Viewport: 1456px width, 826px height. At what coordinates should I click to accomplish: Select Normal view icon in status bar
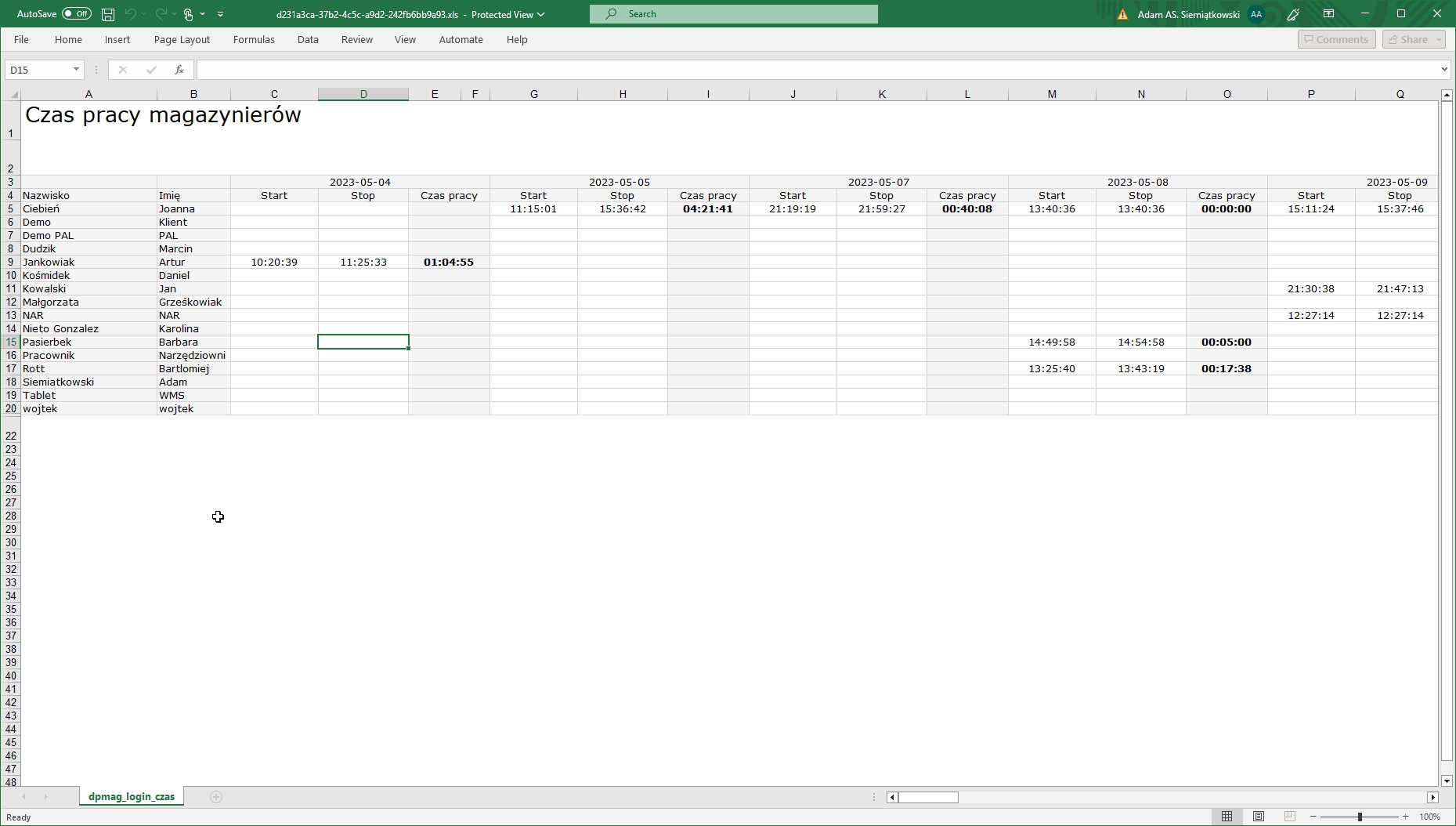[x=1228, y=816]
